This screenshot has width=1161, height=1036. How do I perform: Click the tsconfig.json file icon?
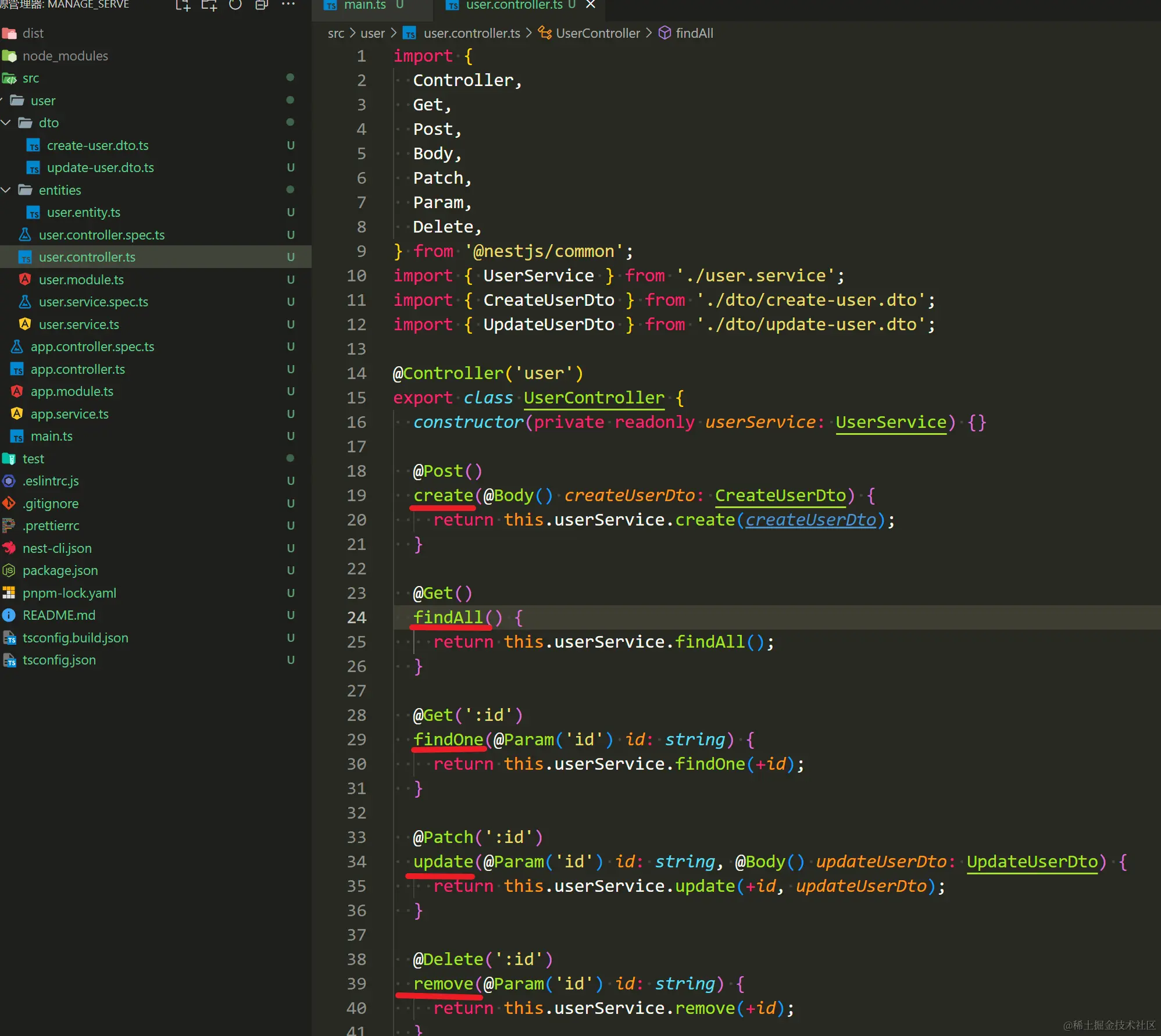(x=9, y=660)
